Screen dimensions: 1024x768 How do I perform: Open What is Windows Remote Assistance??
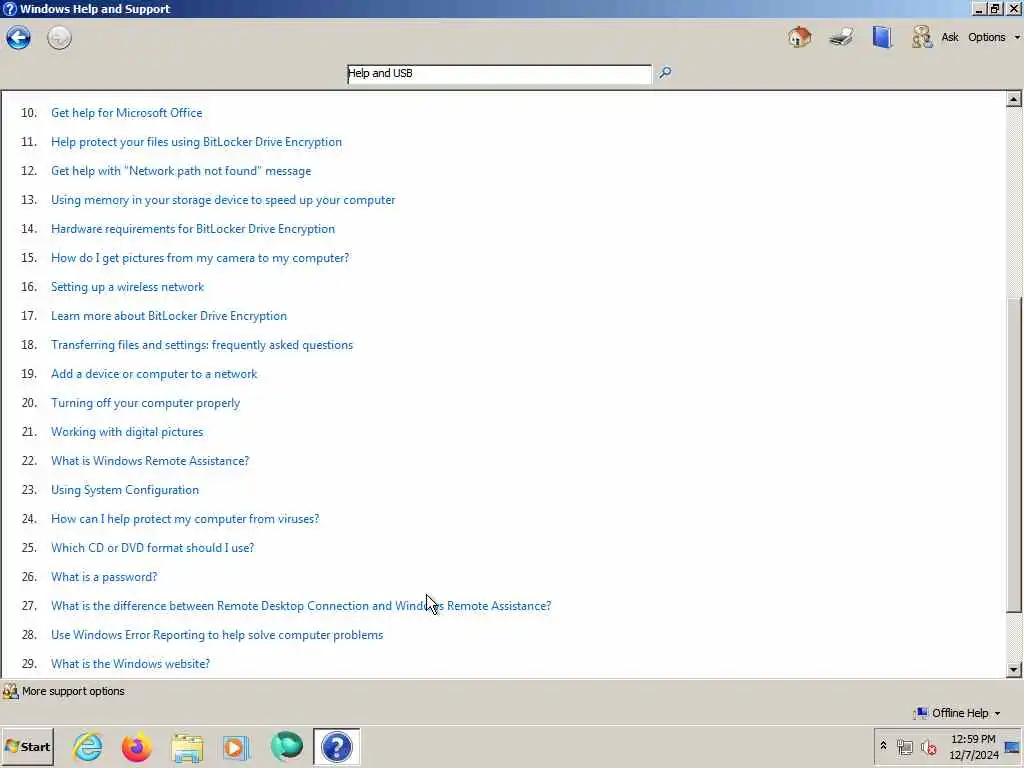pyautogui.click(x=150, y=461)
